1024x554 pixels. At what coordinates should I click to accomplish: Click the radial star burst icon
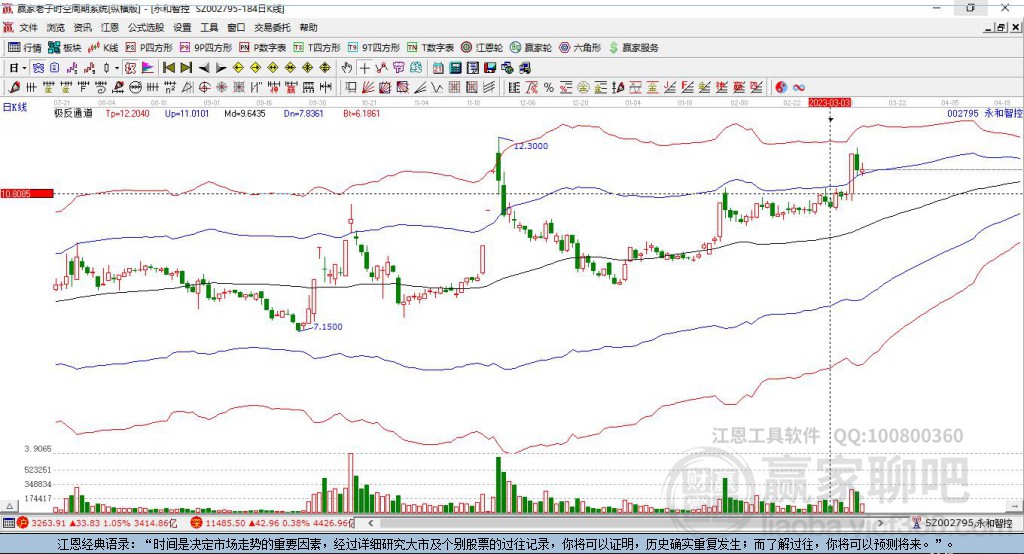[x=221, y=87]
